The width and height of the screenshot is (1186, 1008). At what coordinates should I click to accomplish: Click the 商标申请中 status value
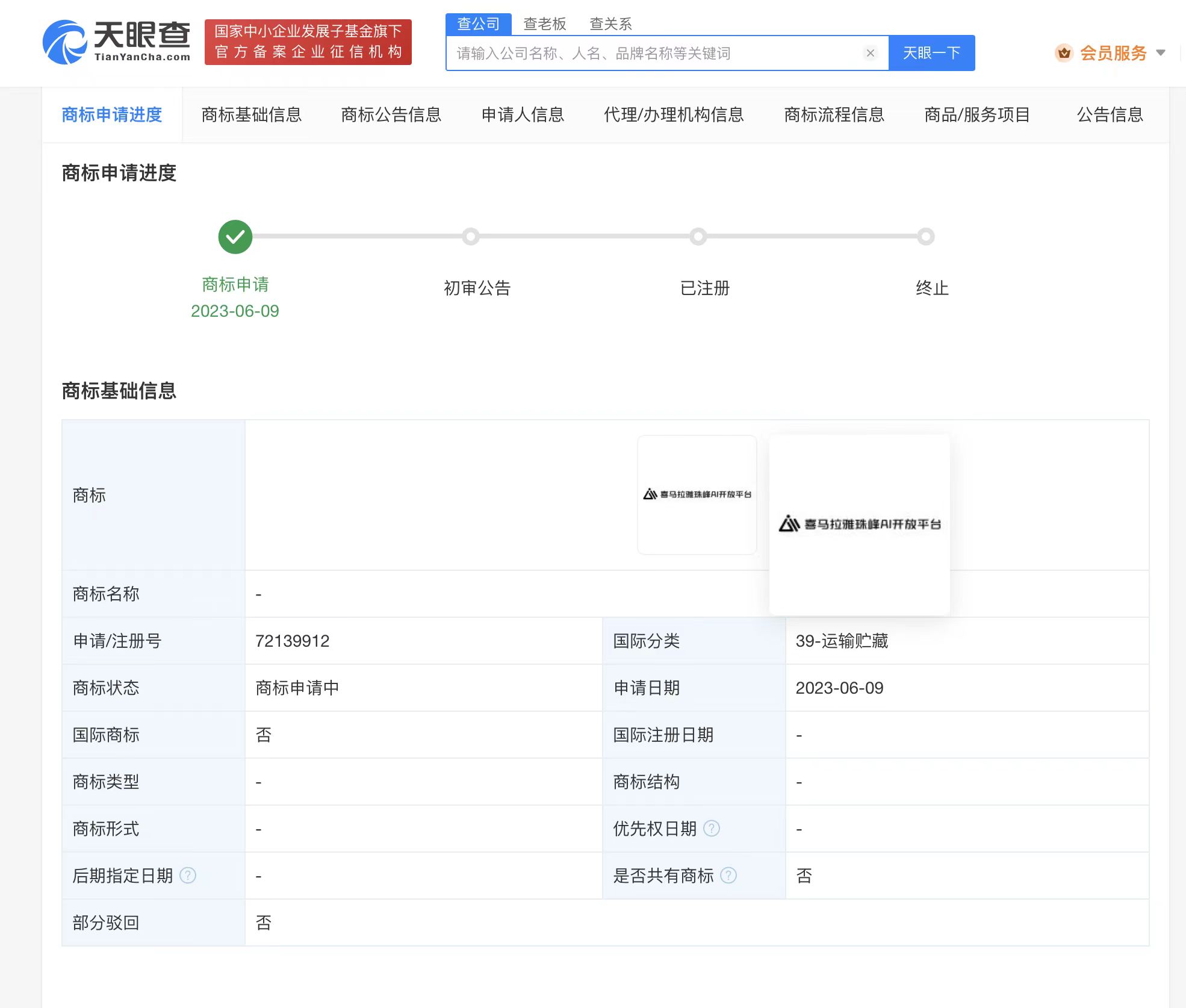tap(297, 688)
